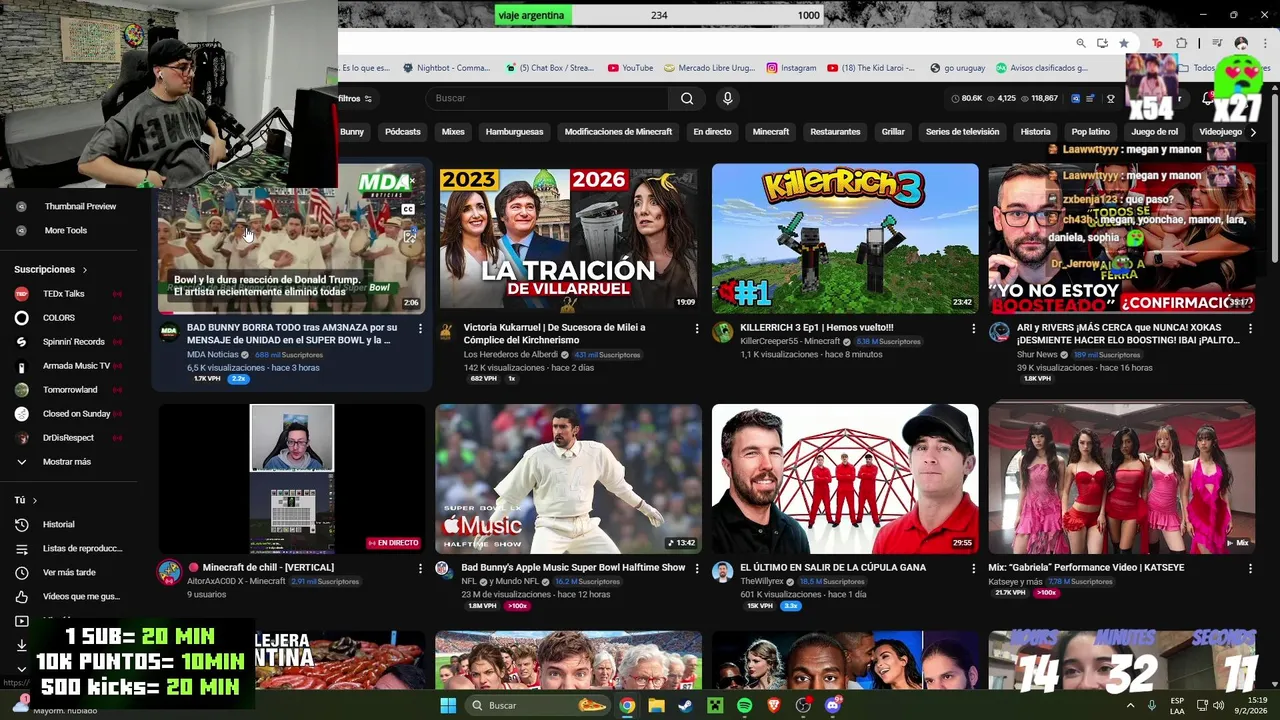Expand Mostrar más subscriptions
This screenshot has width=1280, height=720.
[68, 461]
